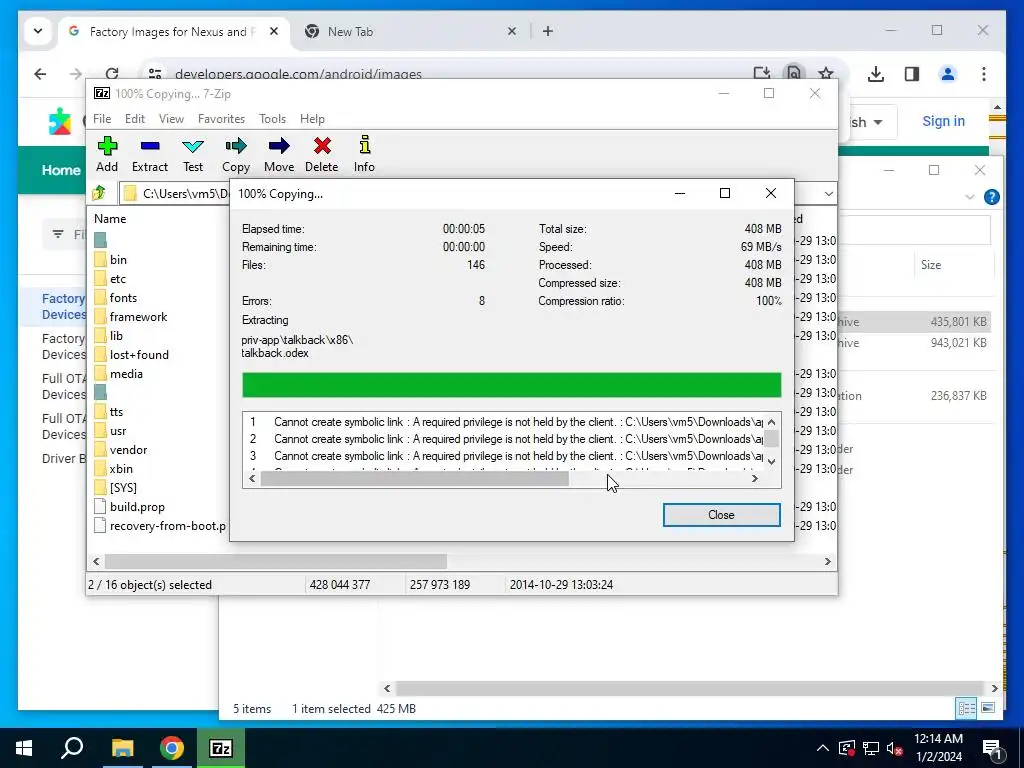1024x768 pixels.
Task: Click the error list horizontal scrollbar thumb
Action: pyautogui.click(x=415, y=479)
